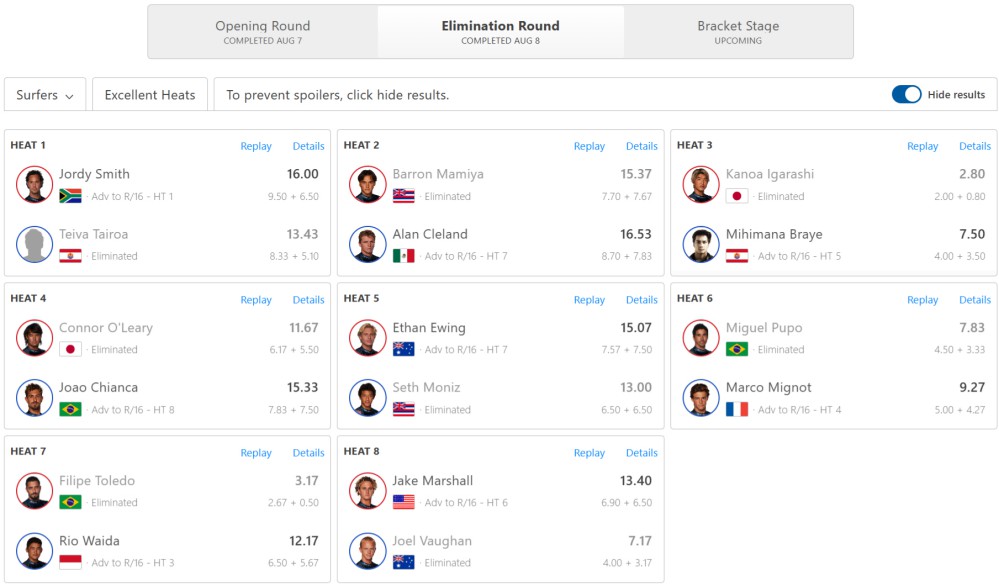Screen dimensions: 999x586
Task: Toggle the Hide results switch
Action: coord(906,94)
